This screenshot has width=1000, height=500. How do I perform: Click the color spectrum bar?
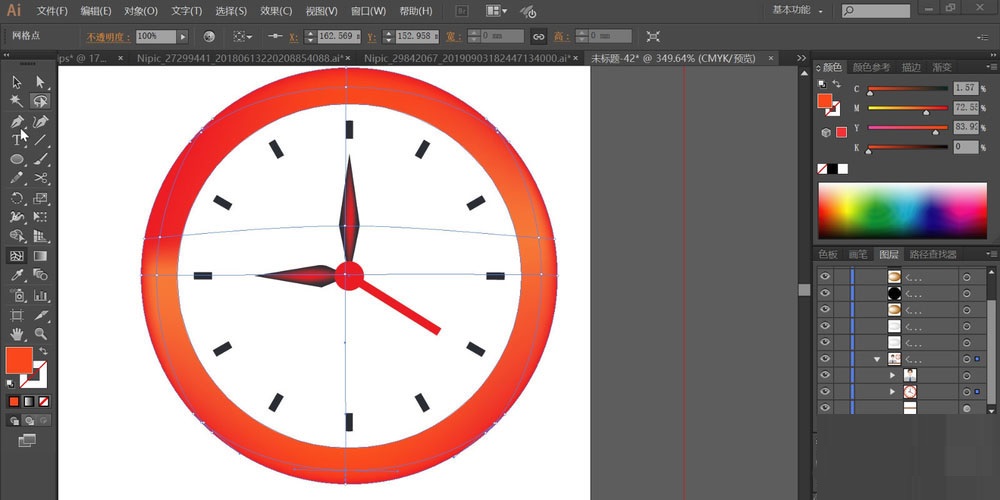[x=901, y=210]
